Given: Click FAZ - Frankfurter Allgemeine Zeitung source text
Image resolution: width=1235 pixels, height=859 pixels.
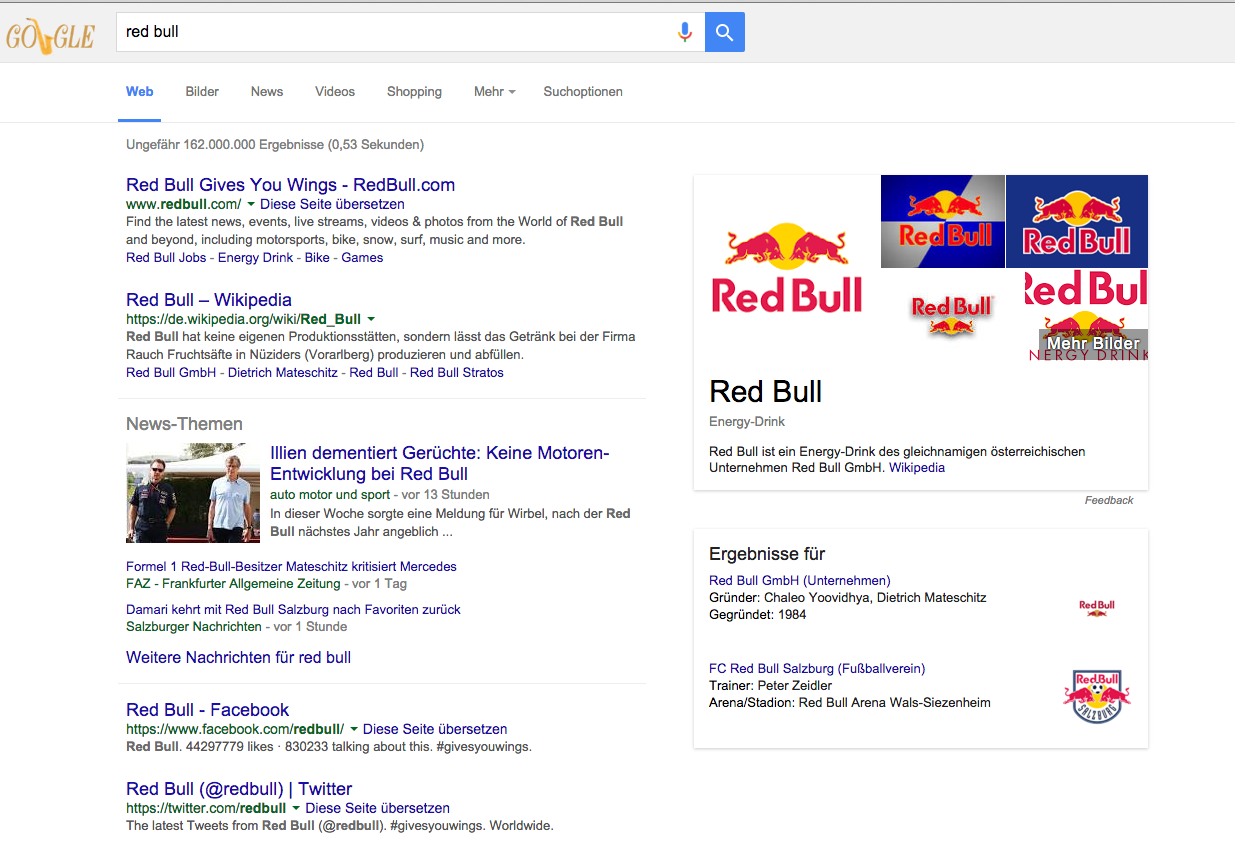Looking at the screenshot, I should pos(233,584).
